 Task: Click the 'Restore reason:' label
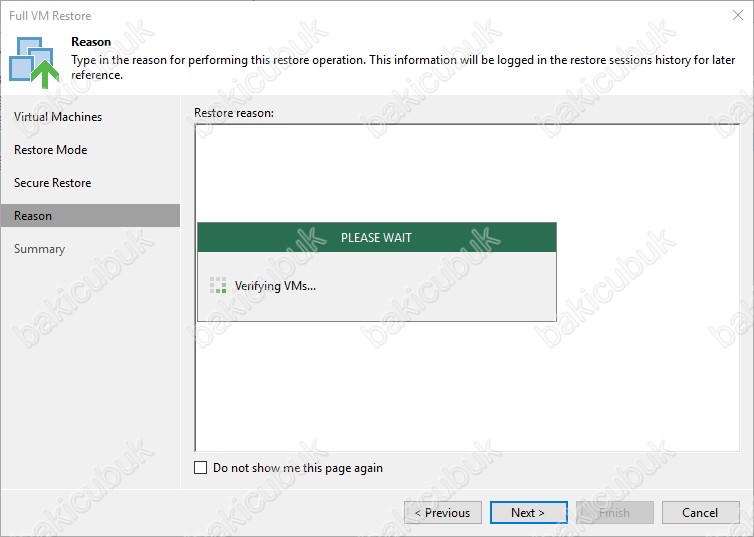tap(234, 112)
